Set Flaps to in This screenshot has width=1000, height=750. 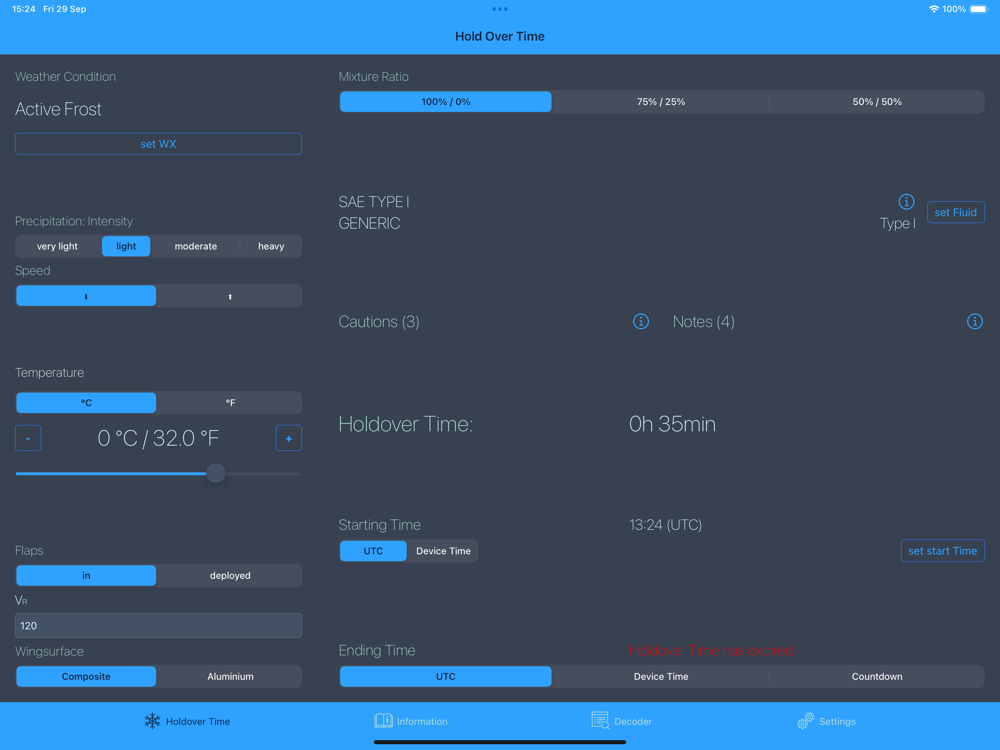pos(86,576)
